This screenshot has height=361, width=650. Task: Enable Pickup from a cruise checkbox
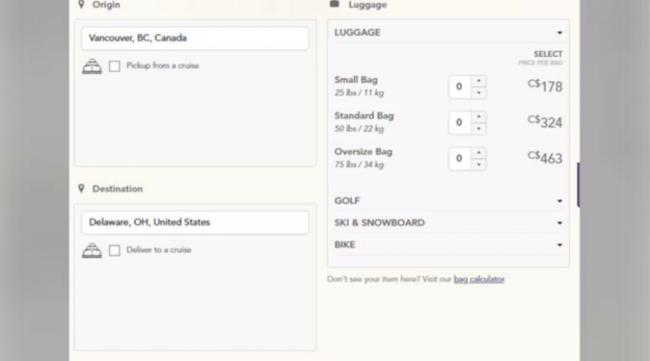pyautogui.click(x=114, y=66)
